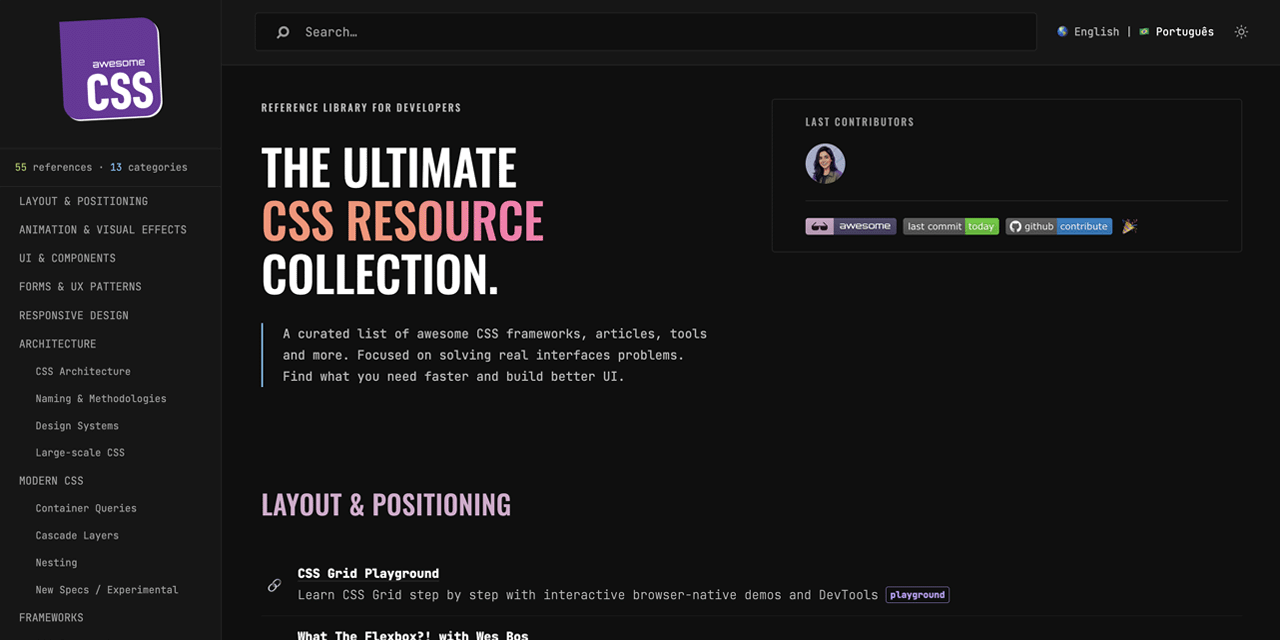Click the globe icon beside English
The height and width of the screenshot is (640, 1280).
pyautogui.click(x=1061, y=31)
